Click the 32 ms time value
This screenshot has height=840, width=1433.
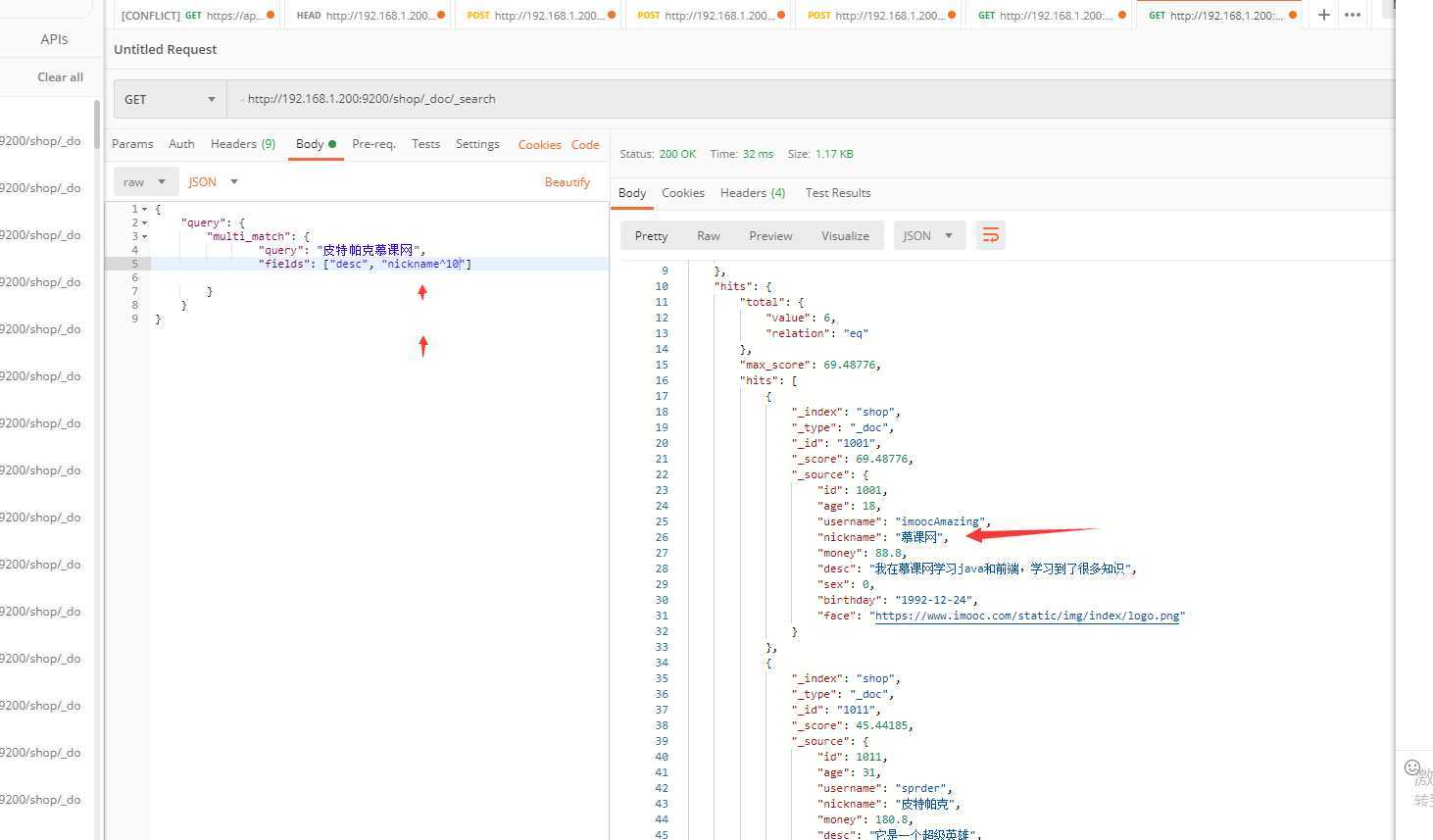click(758, 154)
